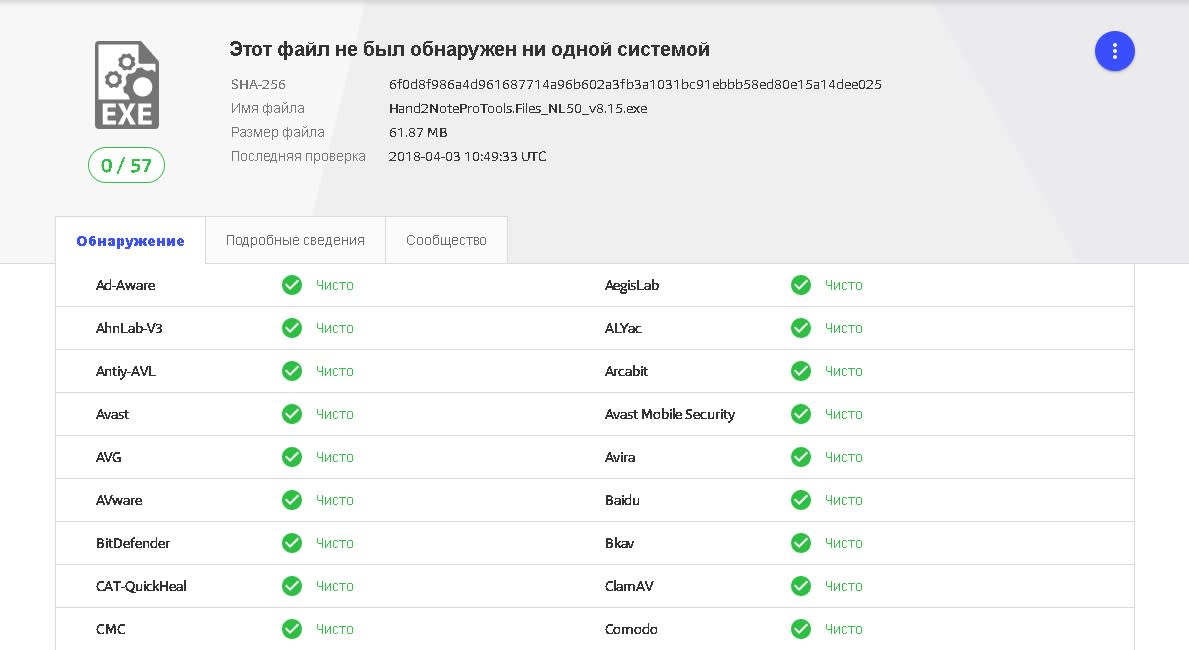This screenshot has width=1189, height=650.
Task: Click the green checkmark for ALYac
Action: (801, 328)
